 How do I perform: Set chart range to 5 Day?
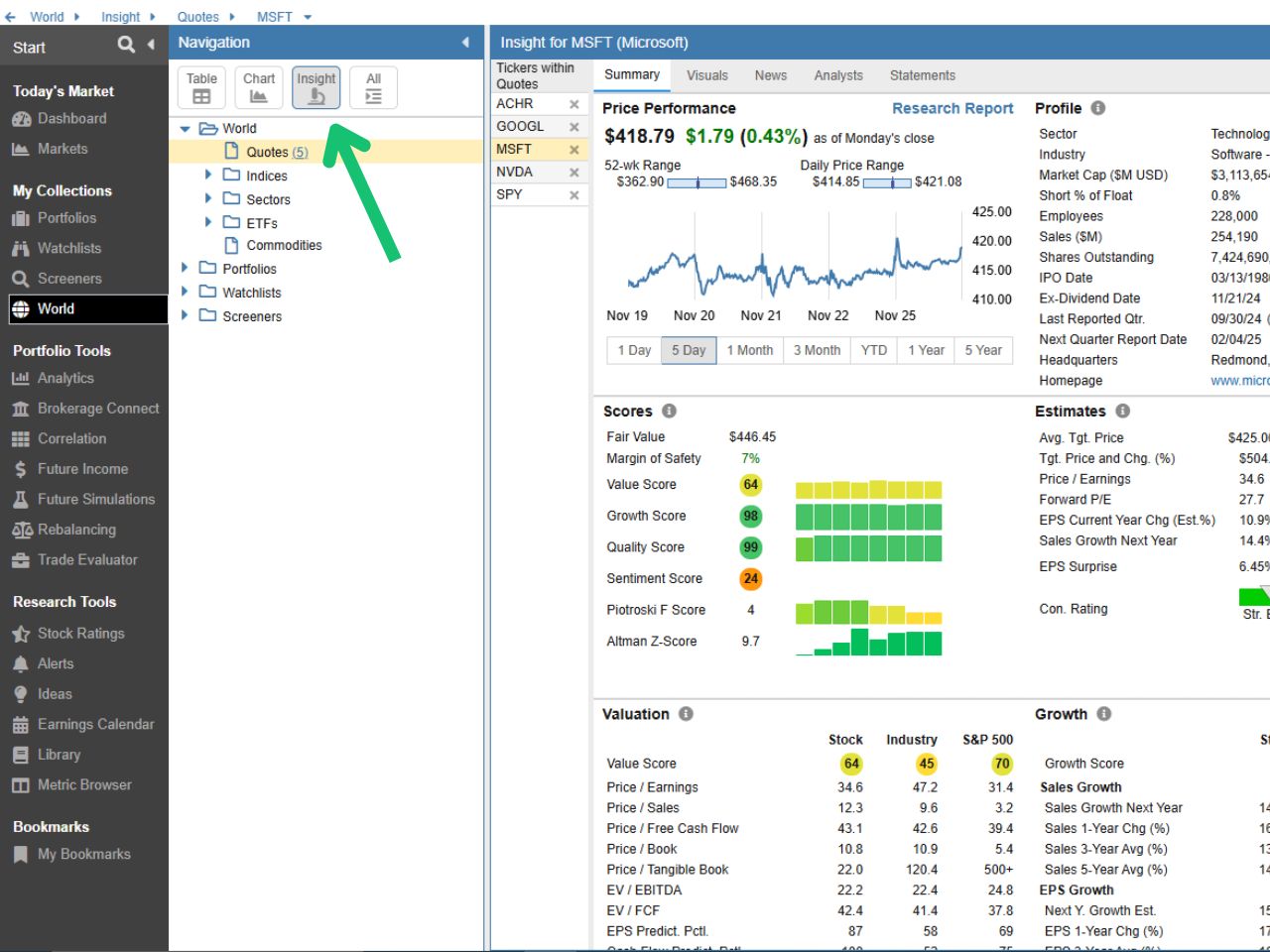coord(689,350)
